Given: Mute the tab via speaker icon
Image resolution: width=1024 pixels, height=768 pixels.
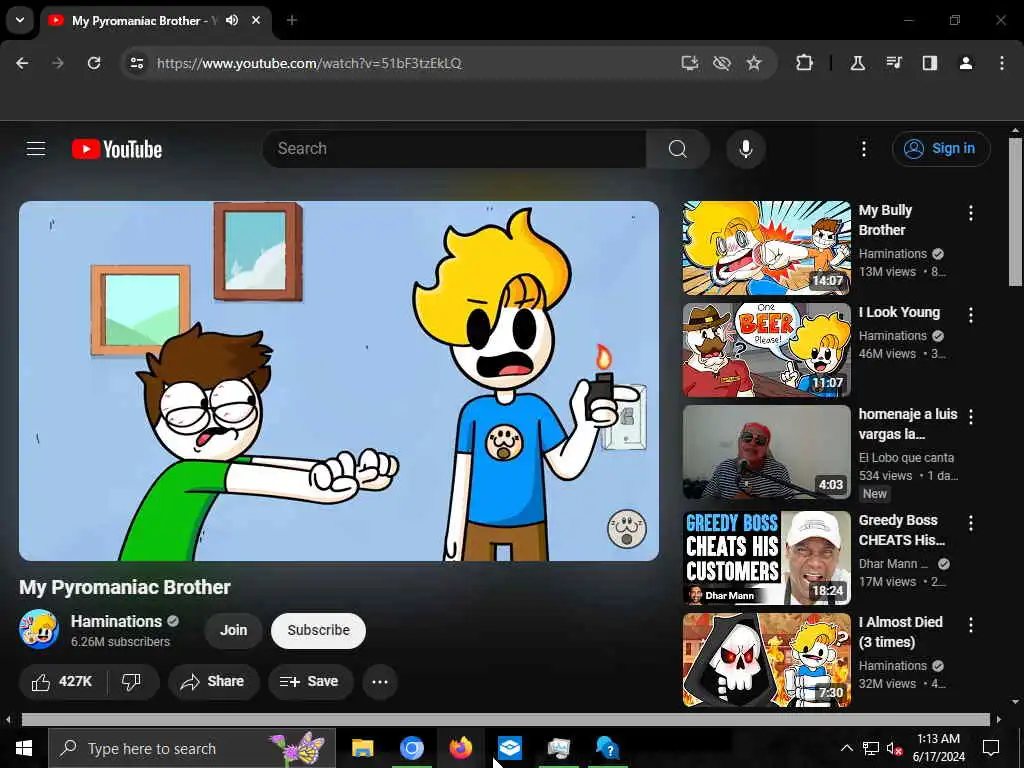Looking at the screenshot, I should (x=232, y=20).
